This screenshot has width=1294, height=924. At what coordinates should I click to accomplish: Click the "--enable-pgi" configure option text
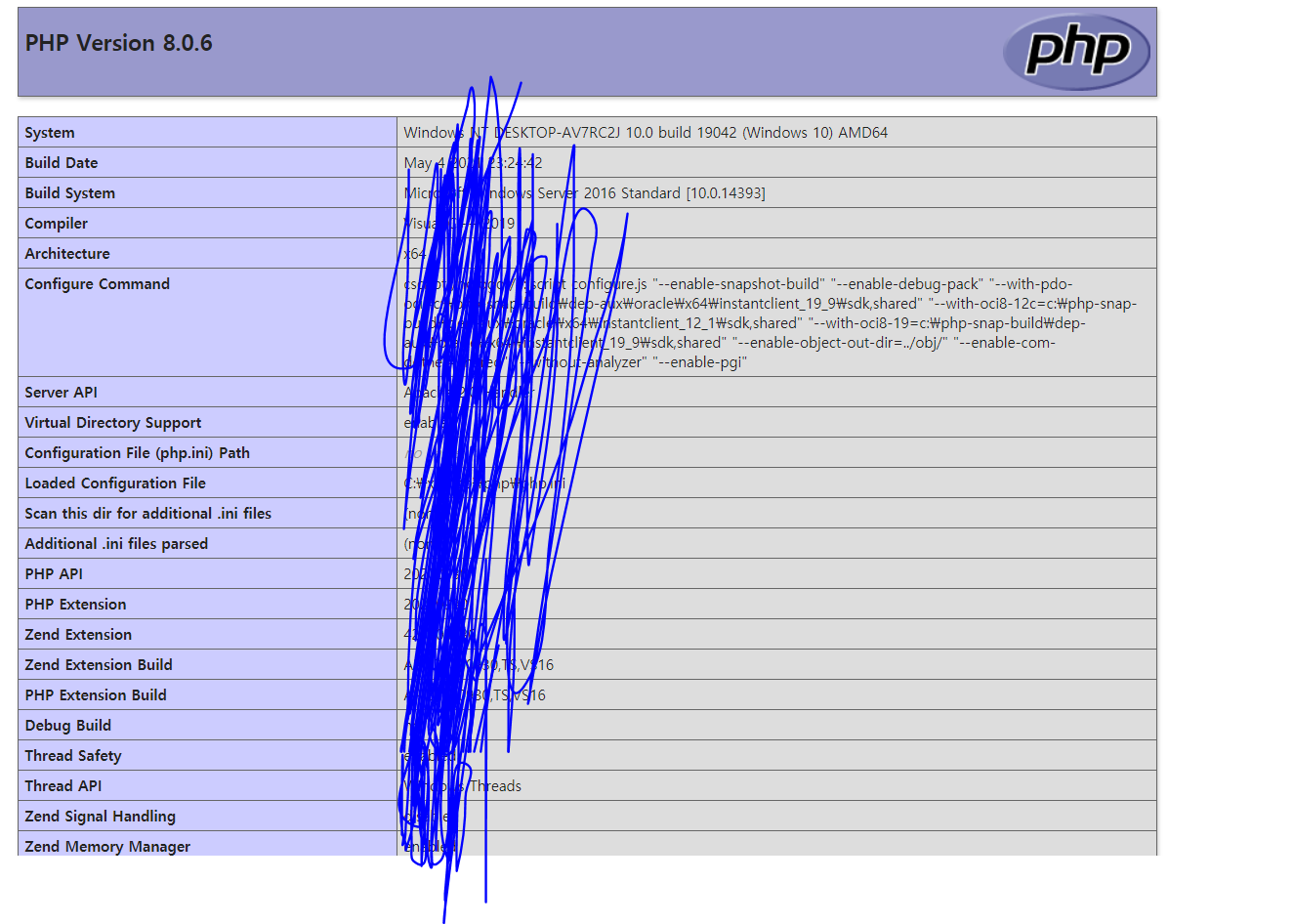tap(700, 362)
